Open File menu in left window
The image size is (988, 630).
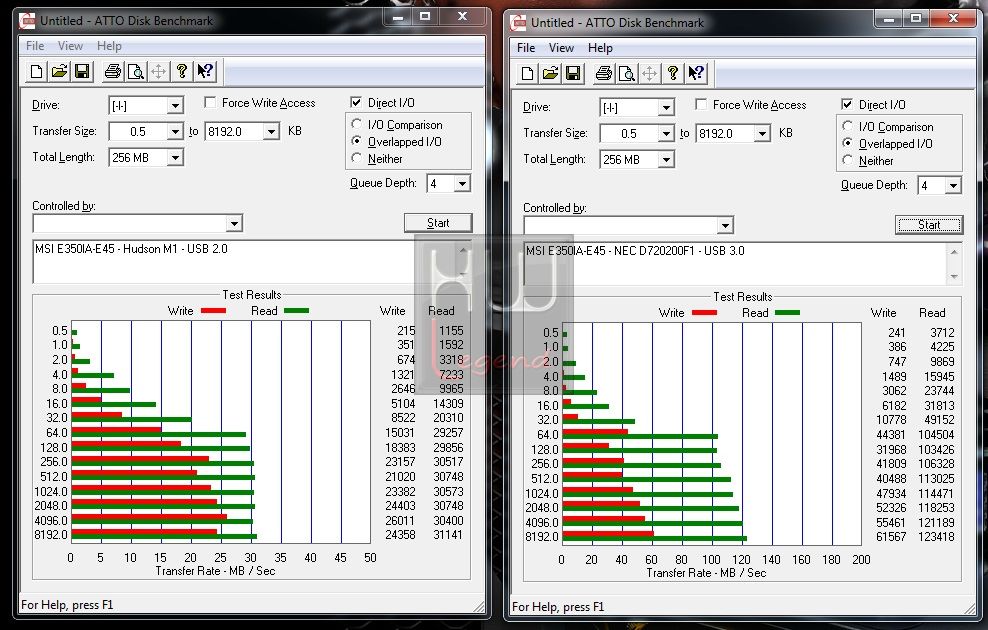click(35, 45)
